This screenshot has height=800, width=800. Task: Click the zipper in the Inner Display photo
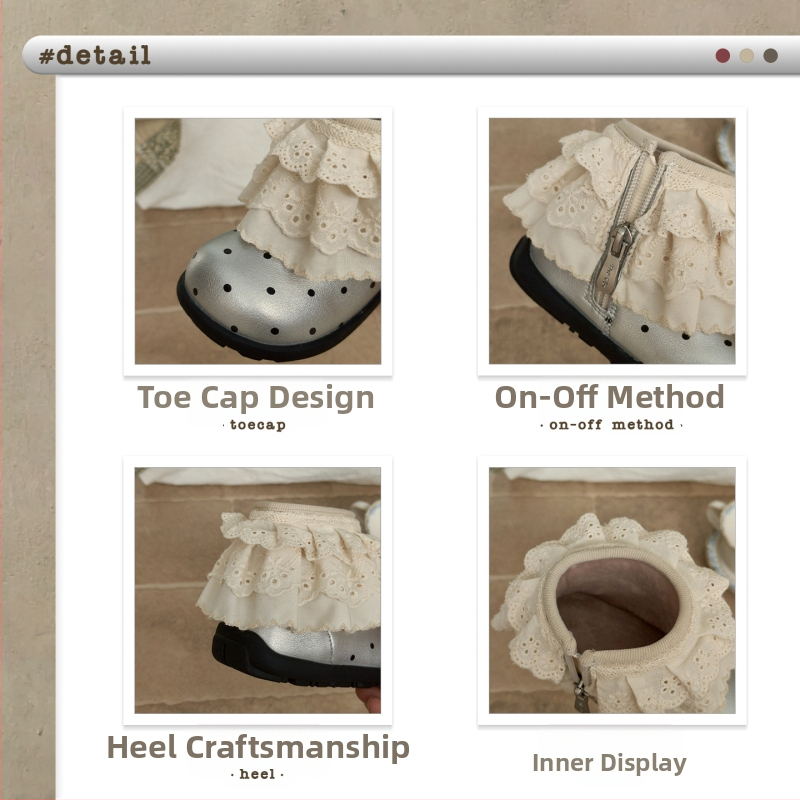pos(581,690)
